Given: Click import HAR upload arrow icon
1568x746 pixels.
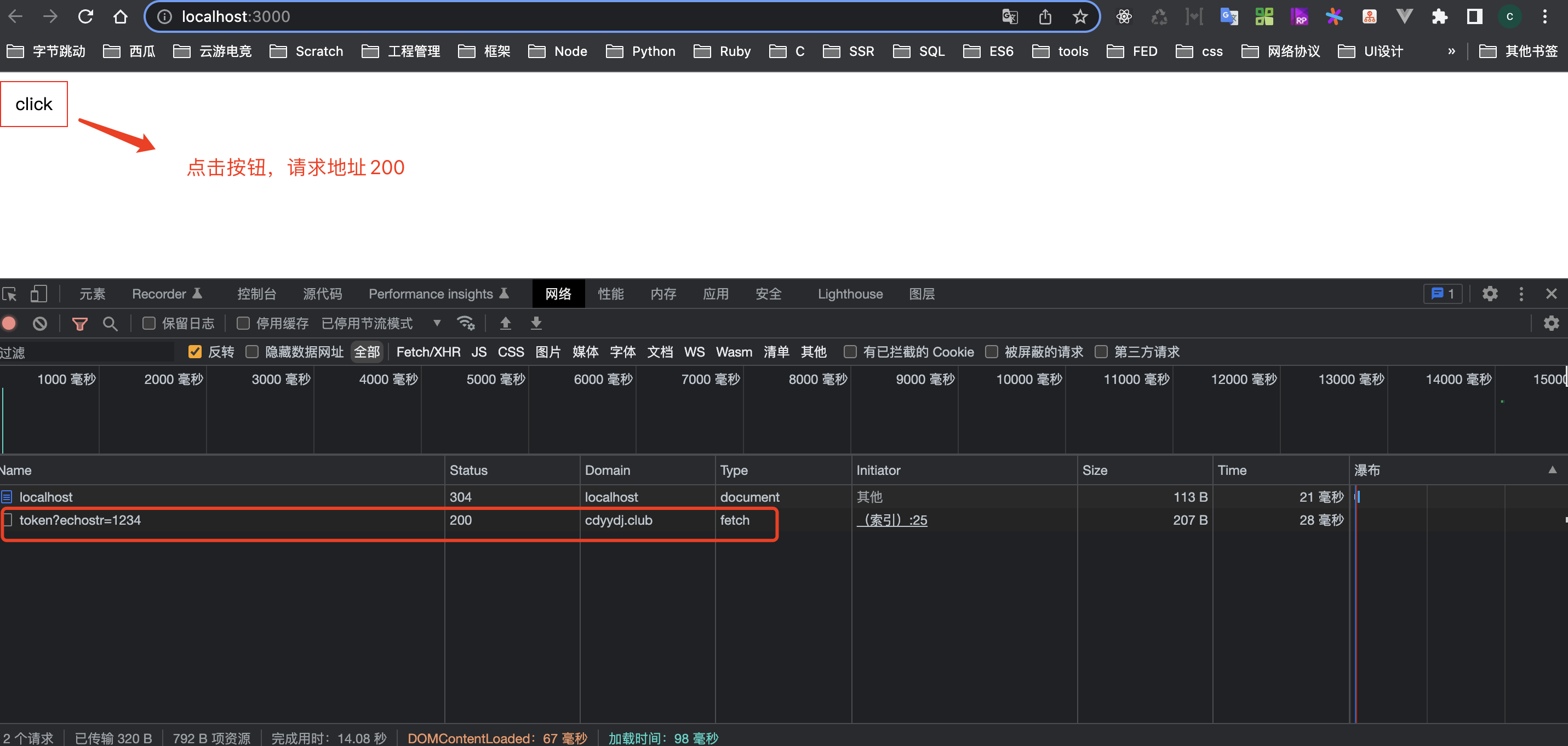Looking at the screenshot, I should (505, 323).
